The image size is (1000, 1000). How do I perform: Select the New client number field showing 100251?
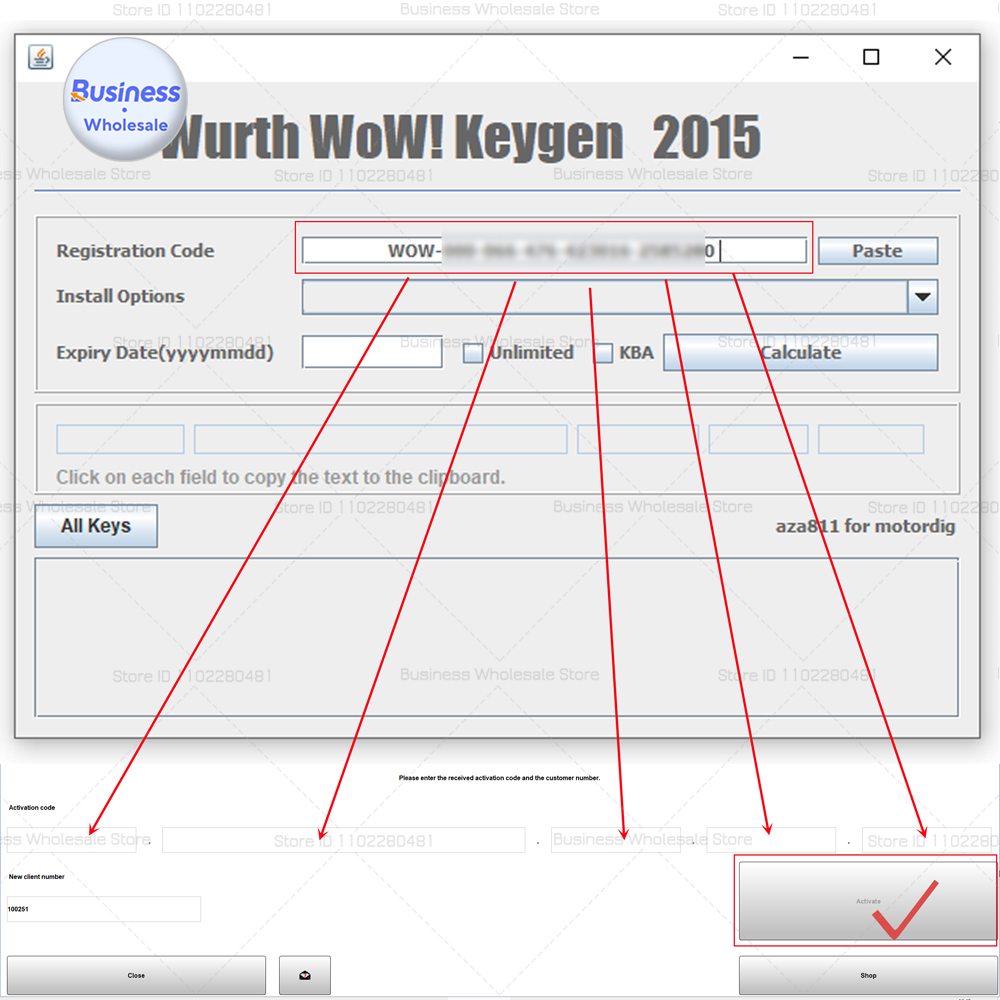click(103, 909)
